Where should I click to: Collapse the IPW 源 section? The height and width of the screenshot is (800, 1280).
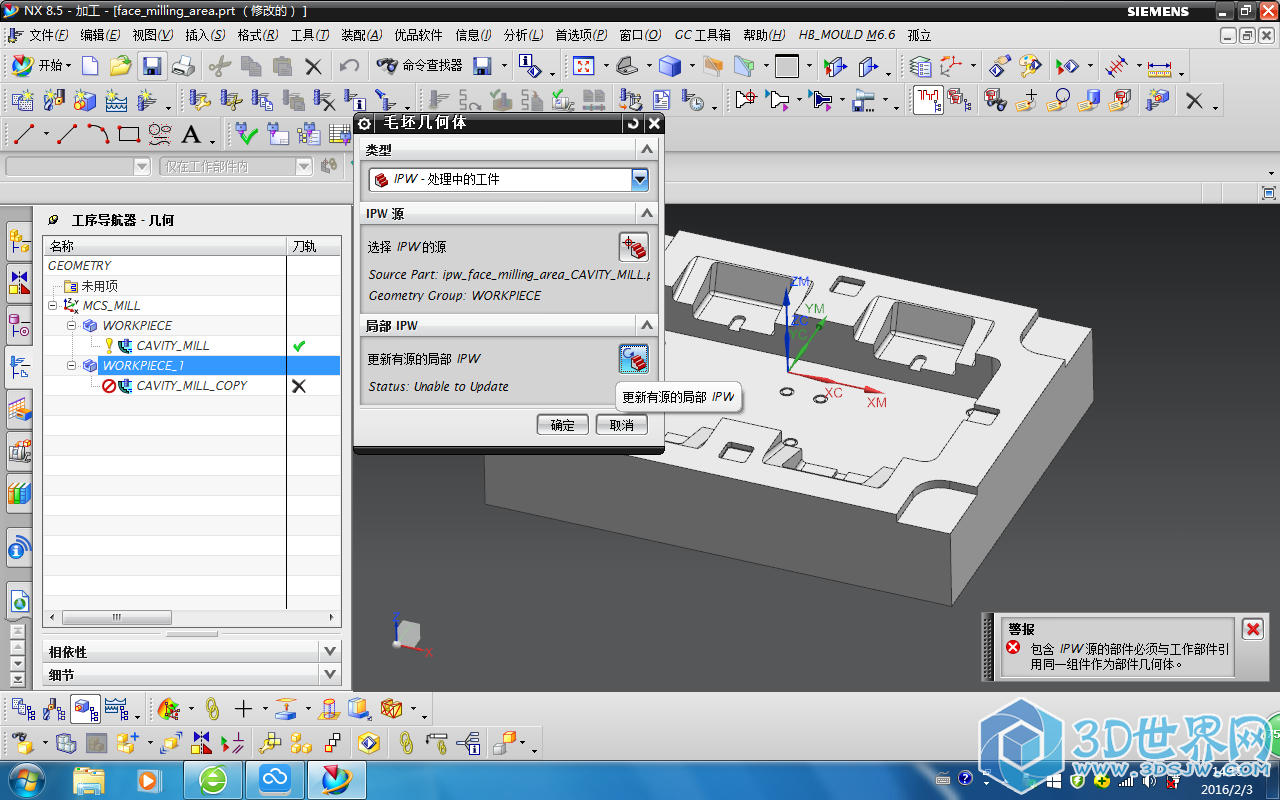(647, 213)
